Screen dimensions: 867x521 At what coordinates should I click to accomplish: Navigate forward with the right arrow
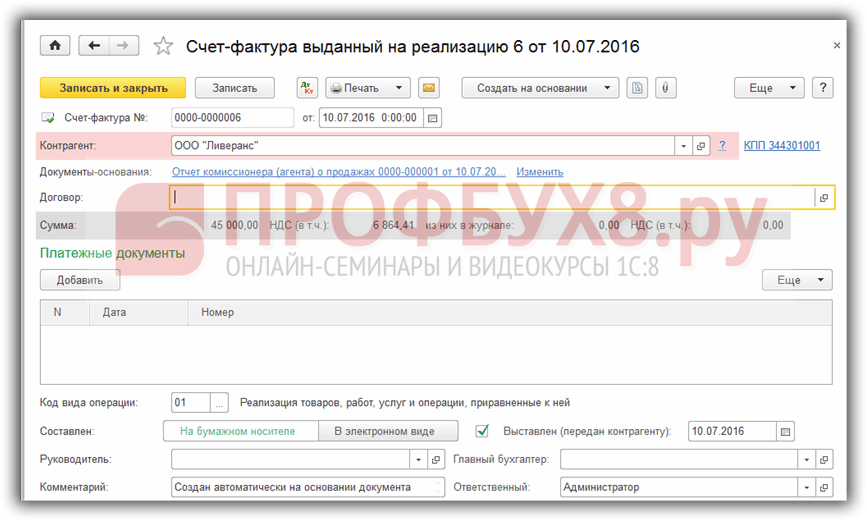[x=123, y=45]
